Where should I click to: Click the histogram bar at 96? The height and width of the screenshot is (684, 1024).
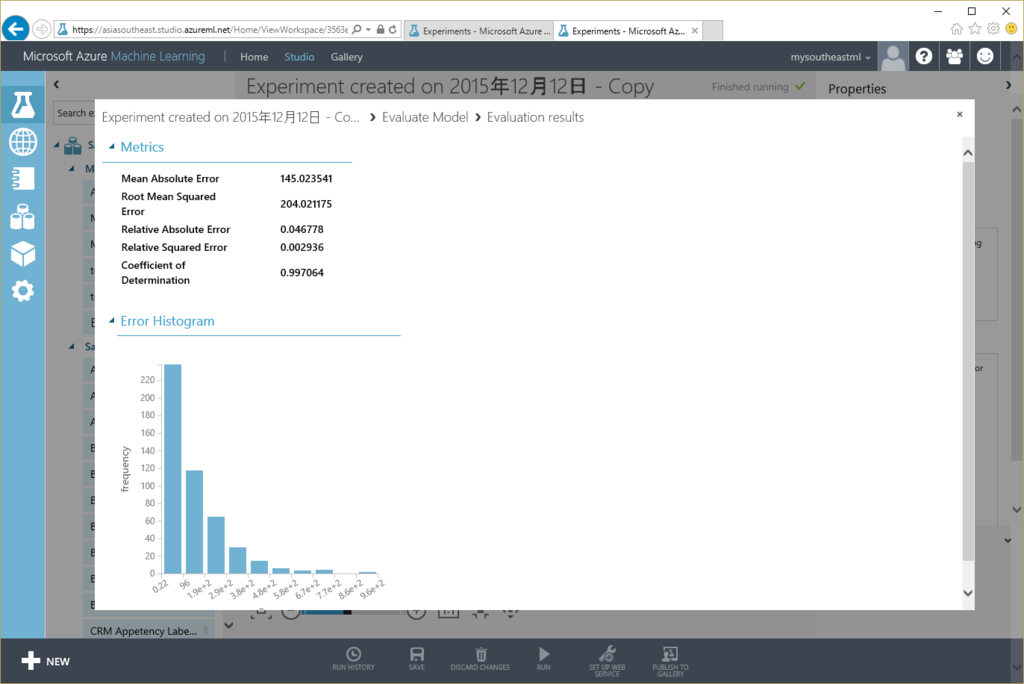194,522
